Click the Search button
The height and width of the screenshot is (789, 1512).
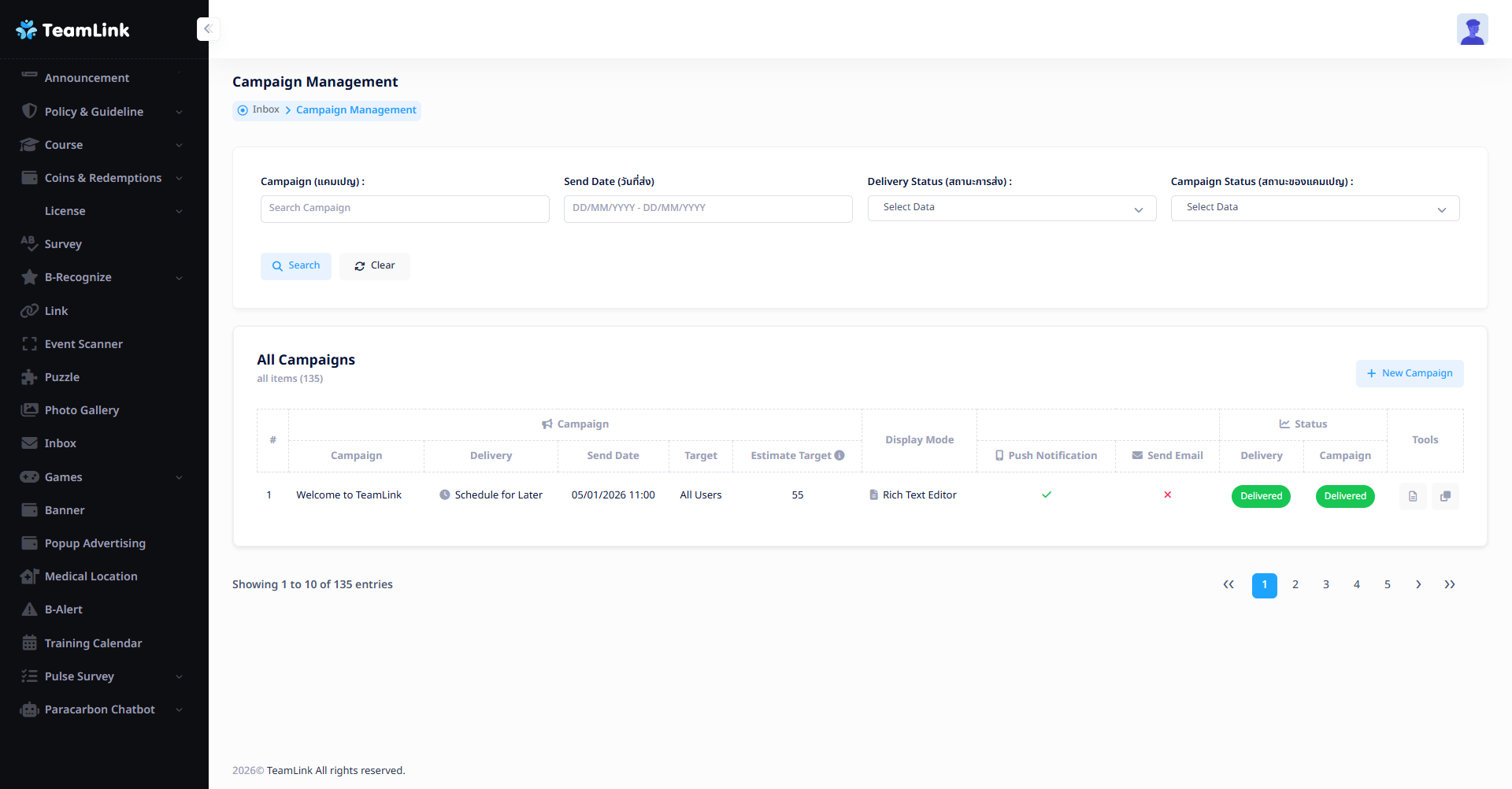coord(296,266)
